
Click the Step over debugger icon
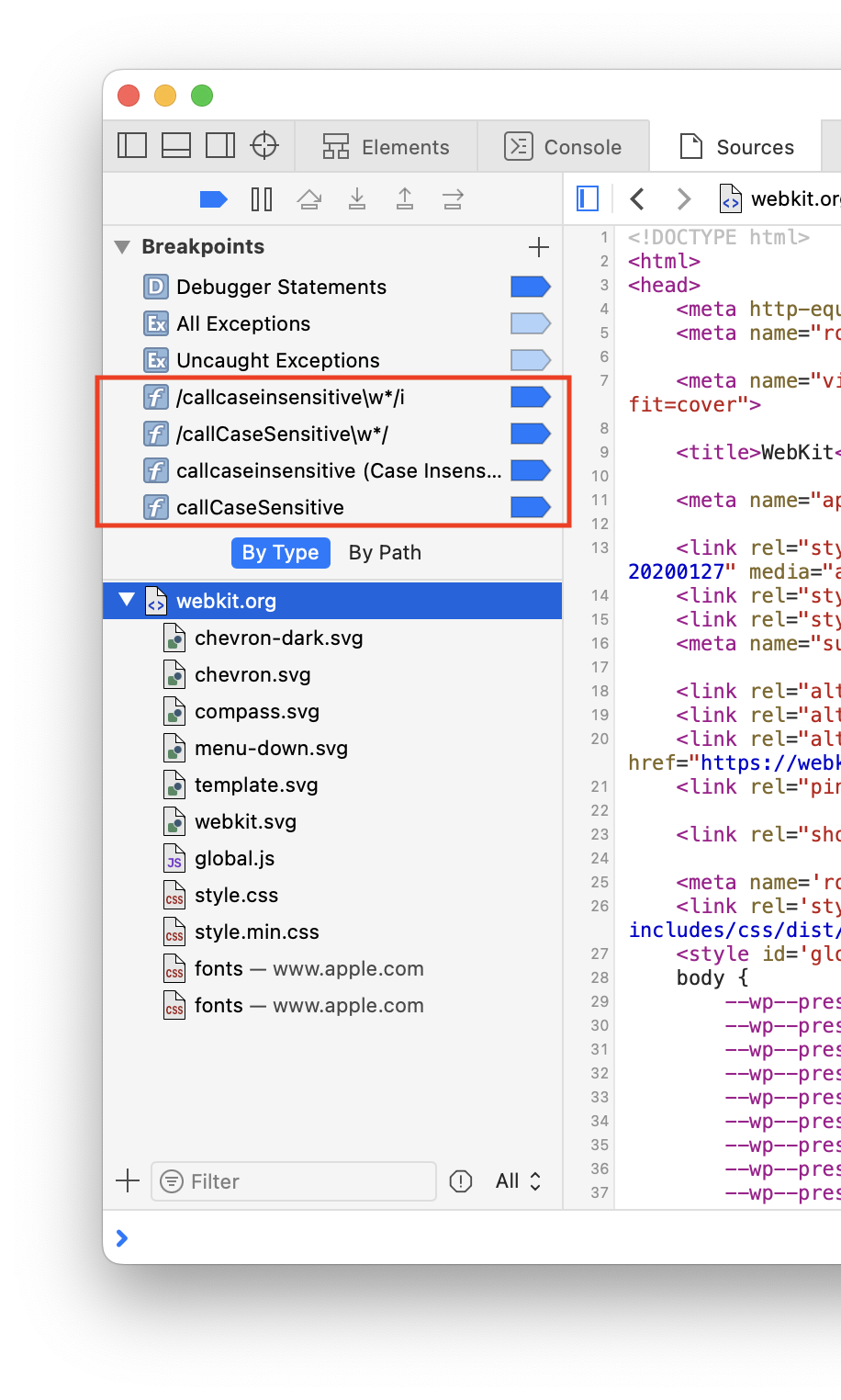click(x=309, y=199)
